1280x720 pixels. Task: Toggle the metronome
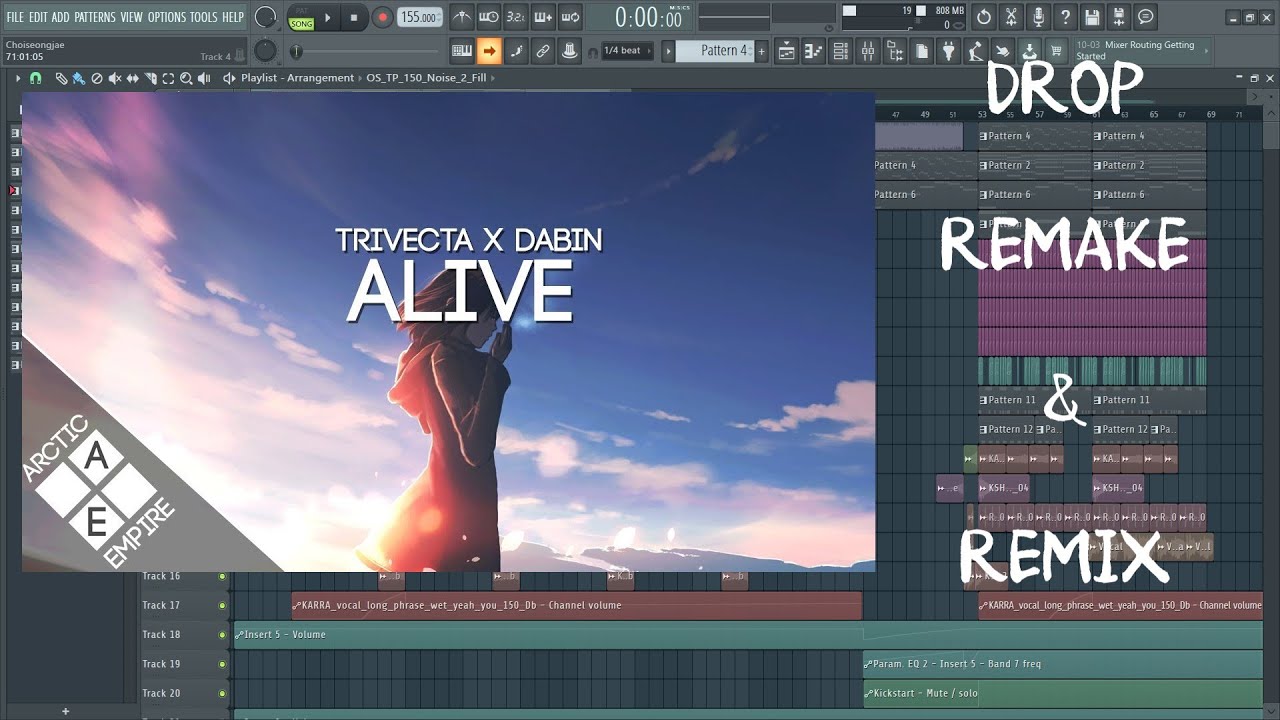[x=463, y=17]
